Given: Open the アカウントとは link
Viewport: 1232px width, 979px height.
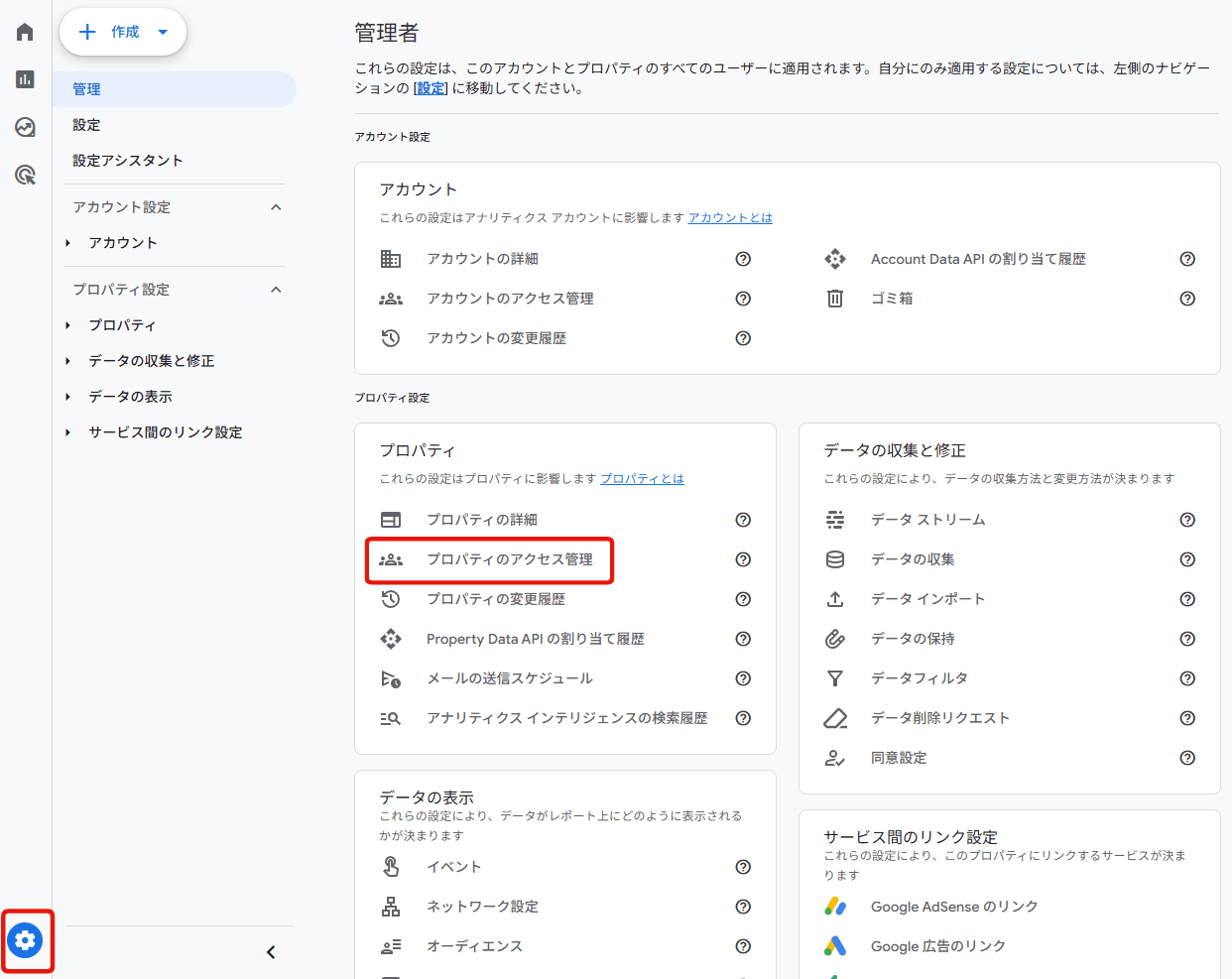Looking at the screenshot, I should pos(730,218).
